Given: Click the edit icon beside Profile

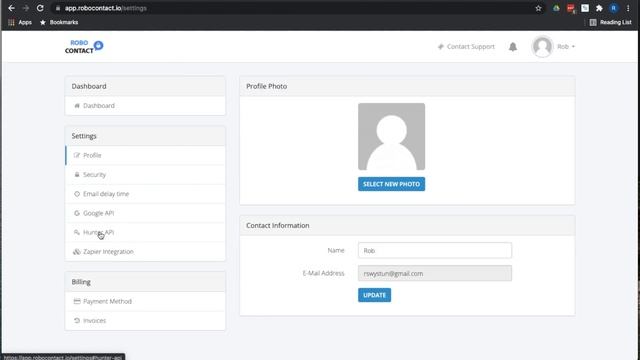Looking at the screenshot, I should (x=77, y=155).
